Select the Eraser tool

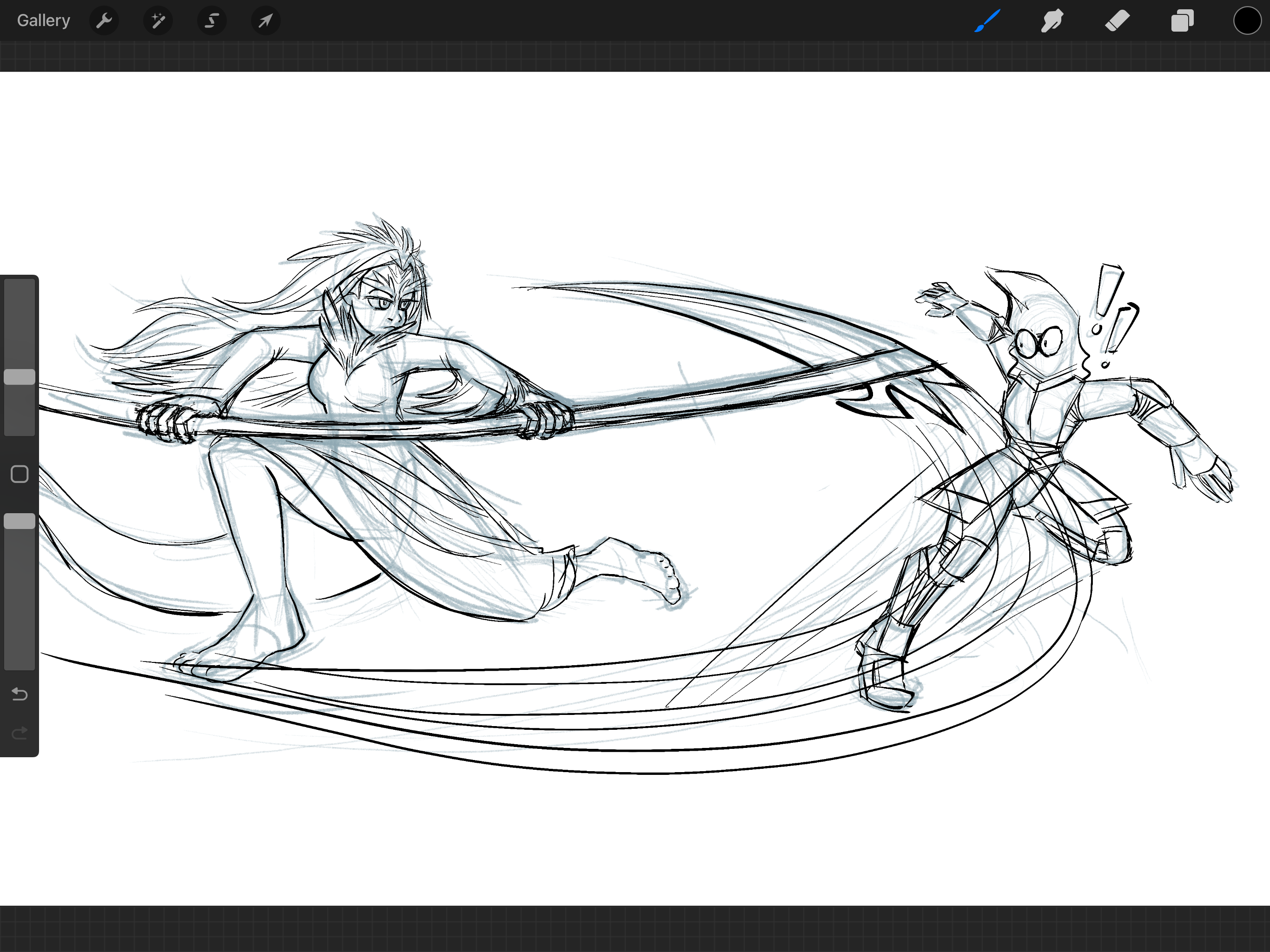[x=1117, y=21]
